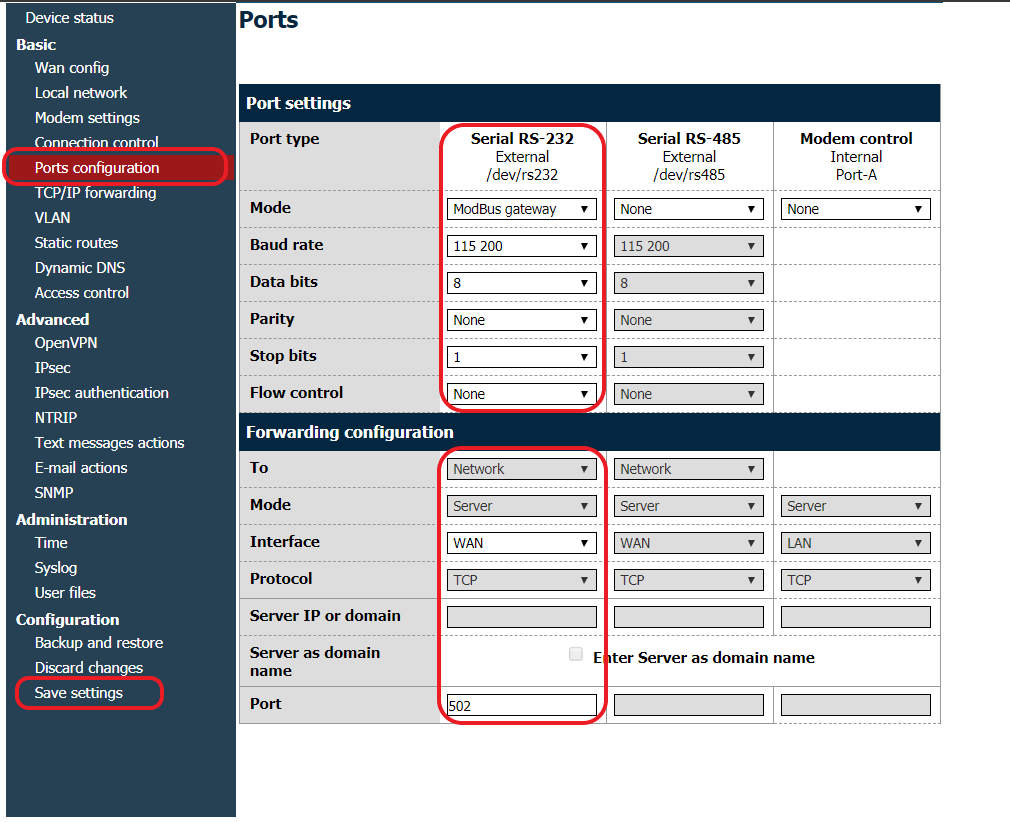1010x822 pixels.
Task: Open Modem settings page
Action: tap(87, 118)
